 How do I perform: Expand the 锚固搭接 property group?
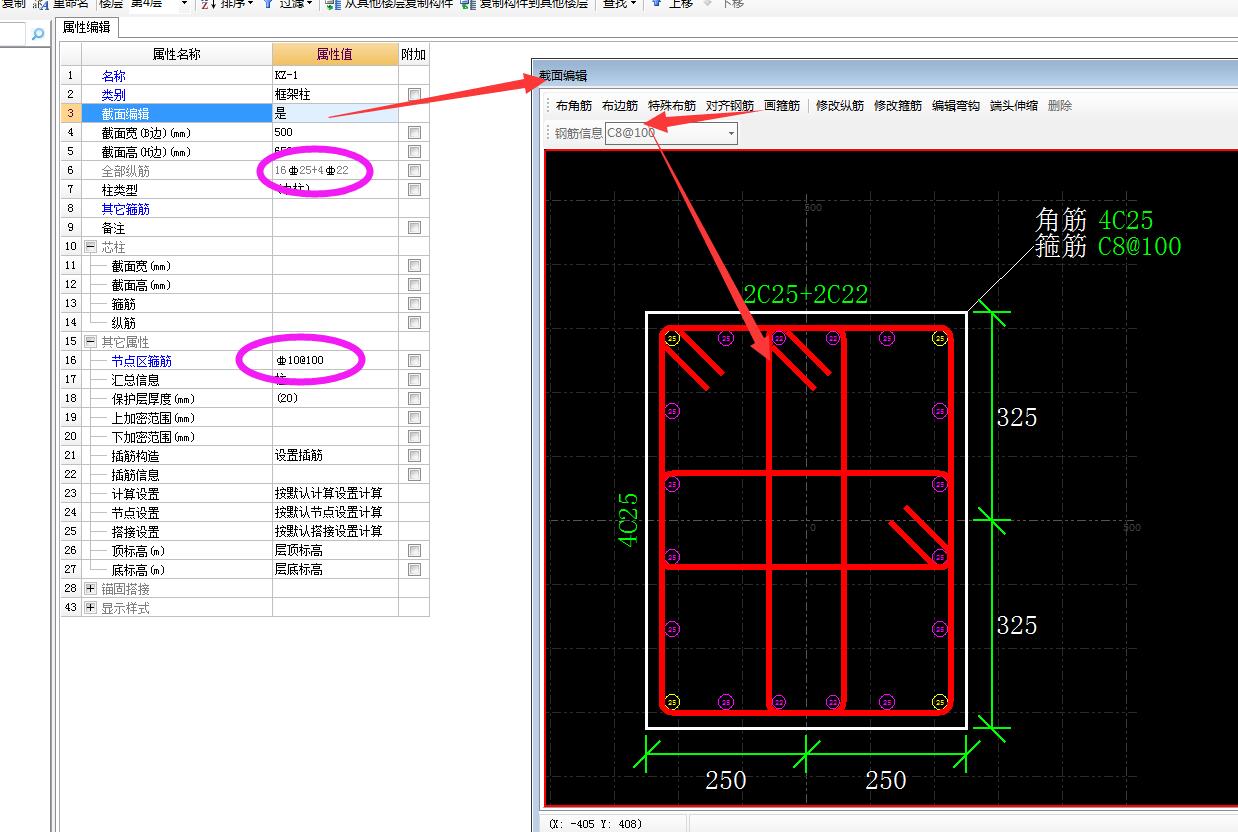click(91, 588)
